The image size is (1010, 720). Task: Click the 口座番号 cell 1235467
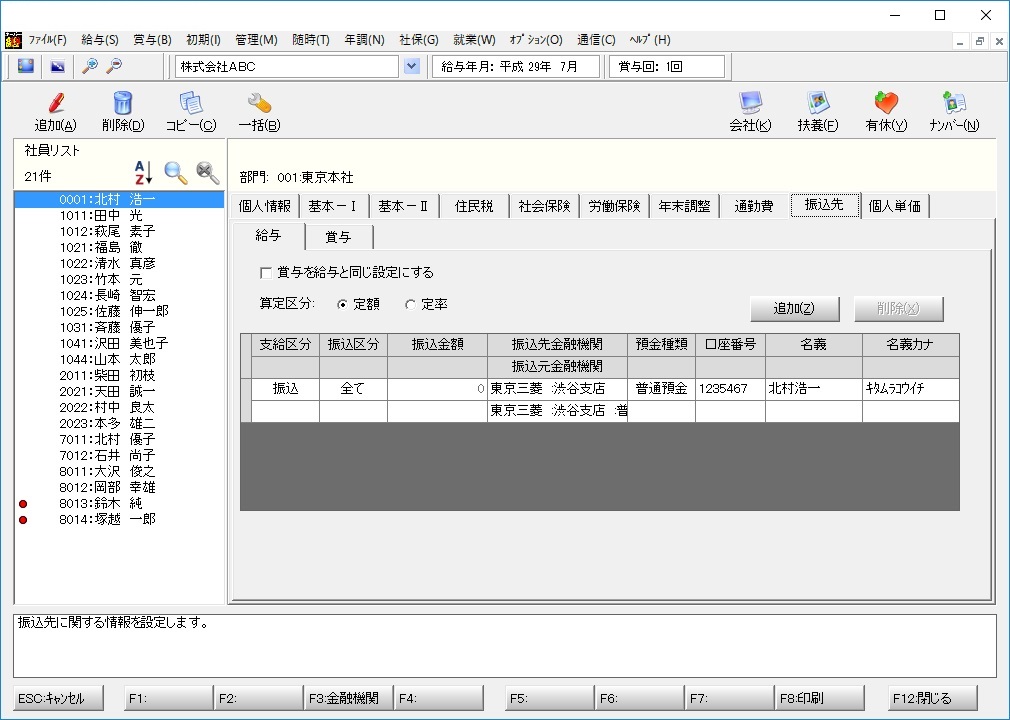tap(730, 389)
